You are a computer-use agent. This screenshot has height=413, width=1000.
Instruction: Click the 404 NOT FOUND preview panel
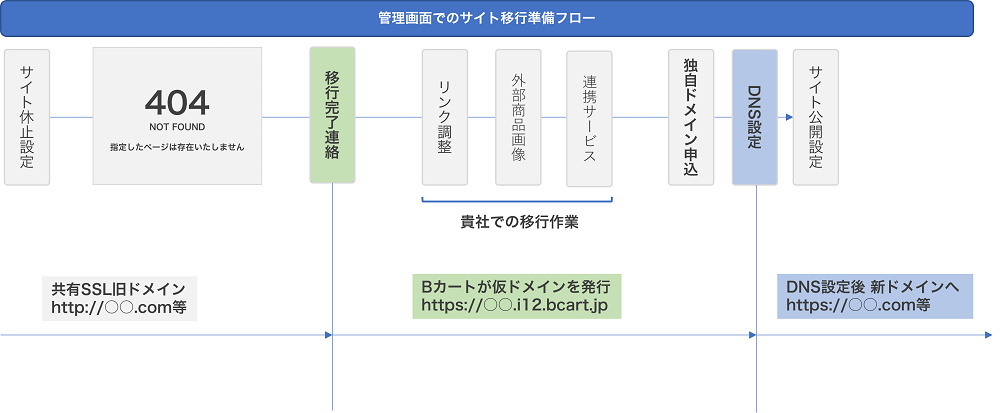pos(177,116)
